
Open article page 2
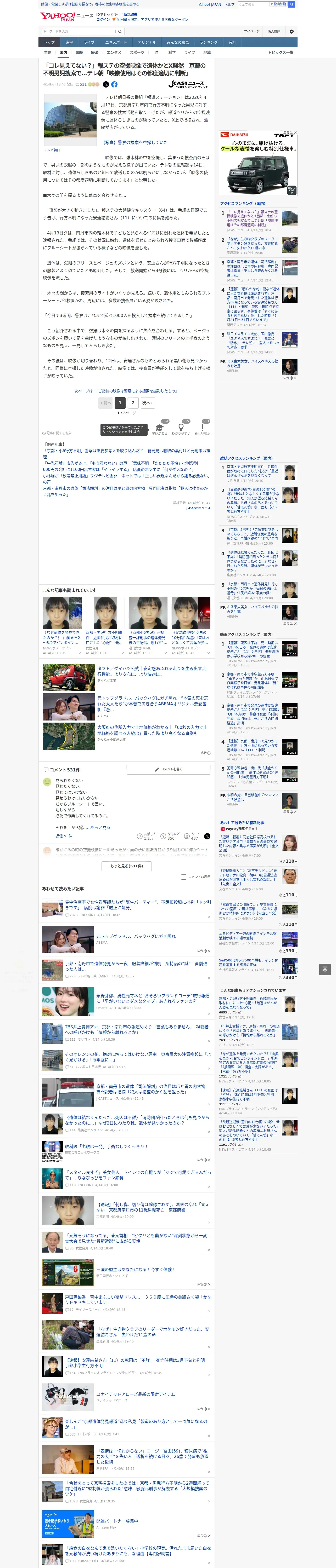click(x=133, y=402)
